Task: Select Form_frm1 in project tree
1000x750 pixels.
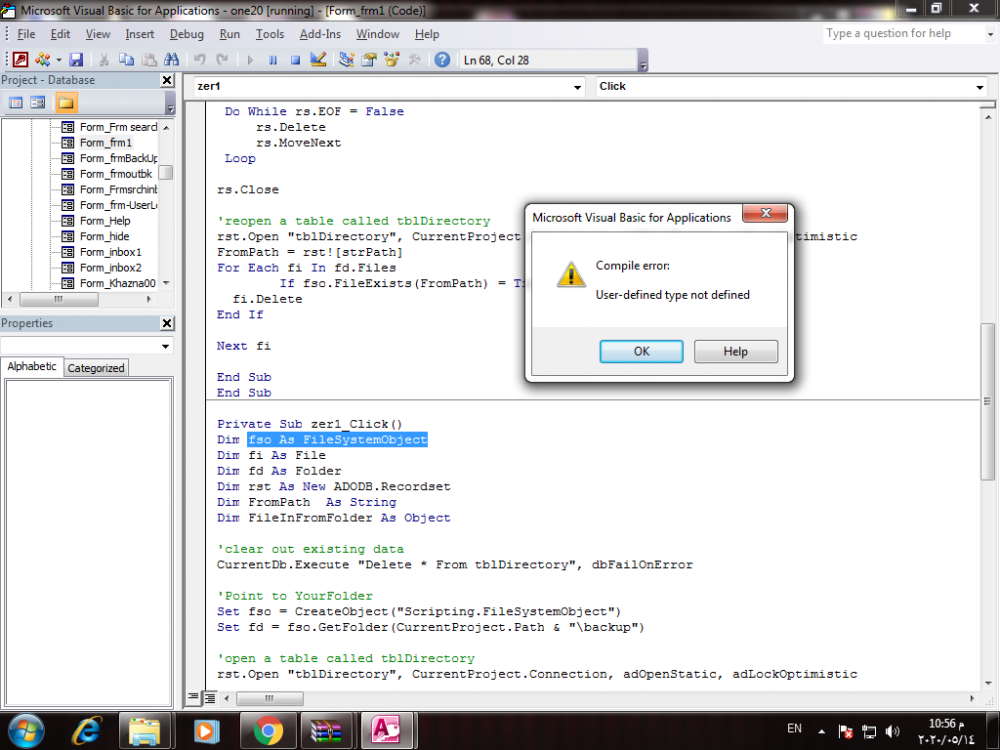Action: [106, 143]
